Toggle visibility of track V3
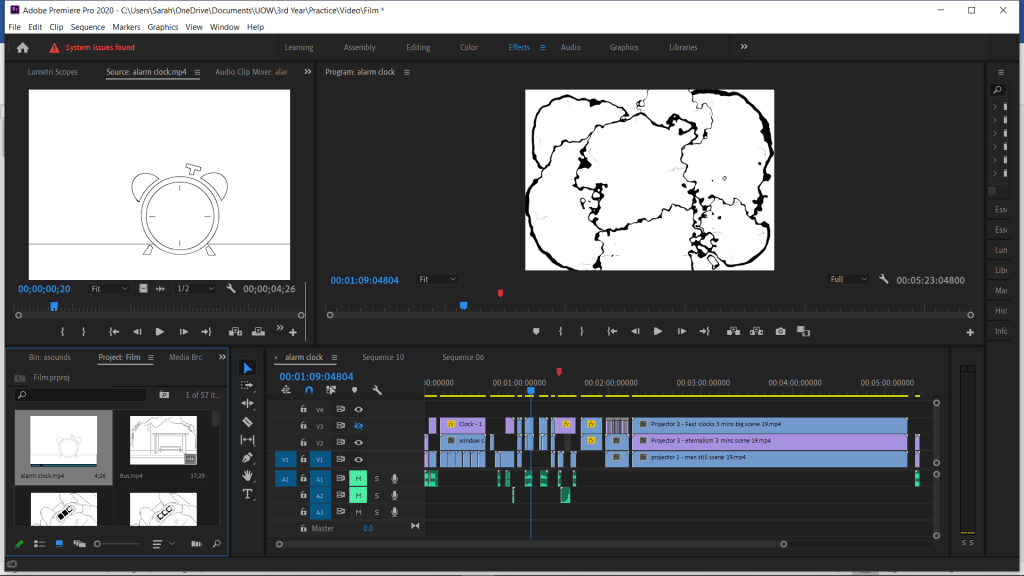 pos(358,425)
